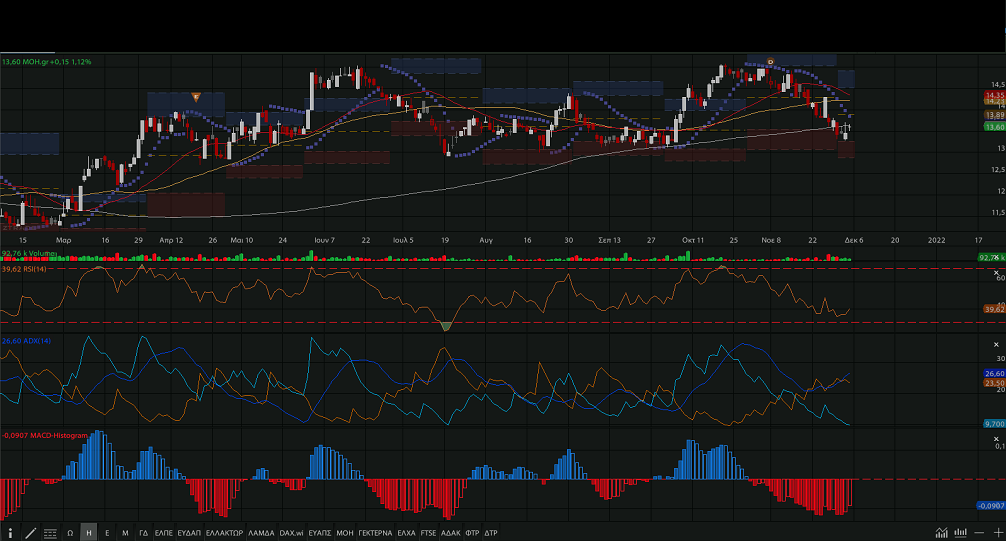1006x541 pixels.
Task: Open the ΦΤΡ ticker
Action: tap(472, 533)
